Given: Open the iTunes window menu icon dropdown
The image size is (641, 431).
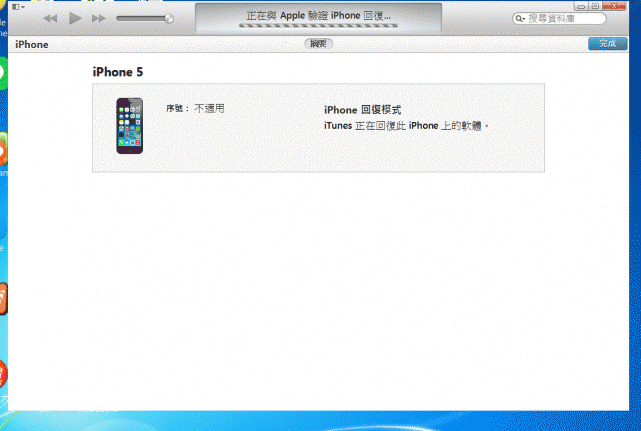Looking at the screenshot, I should click(x=18, y=7).
